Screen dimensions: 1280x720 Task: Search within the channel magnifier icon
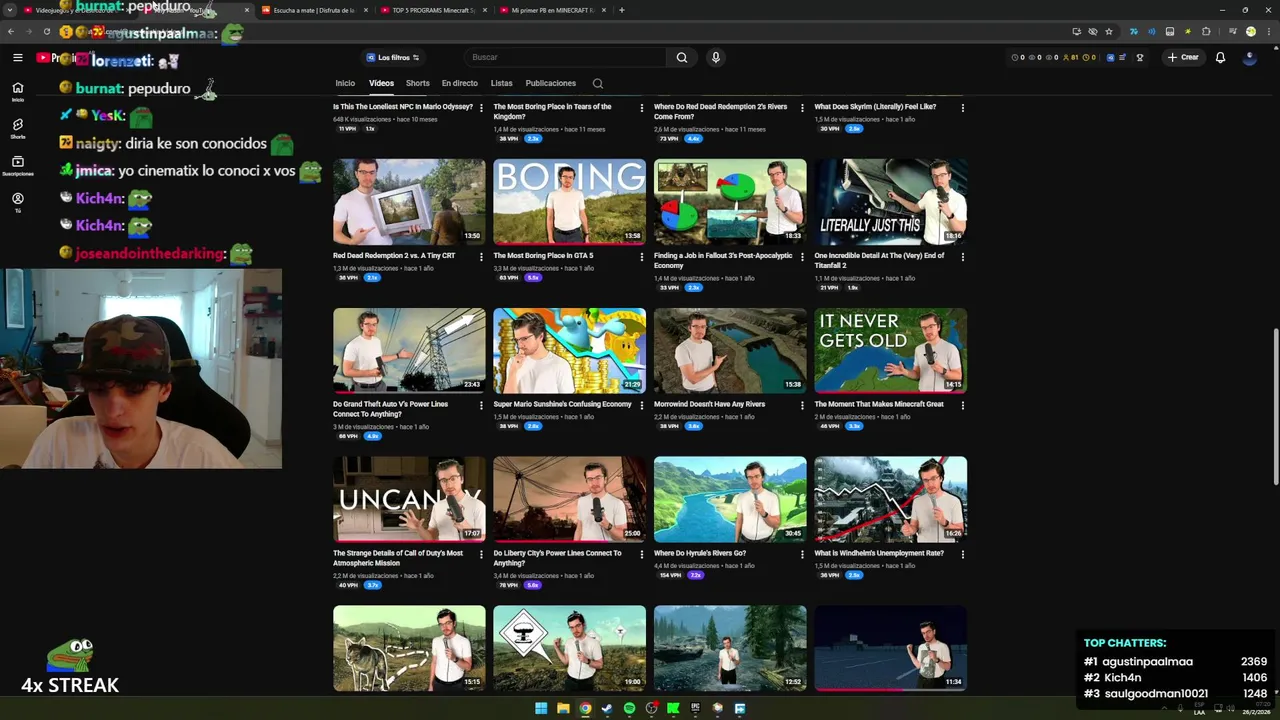[597, 83]
